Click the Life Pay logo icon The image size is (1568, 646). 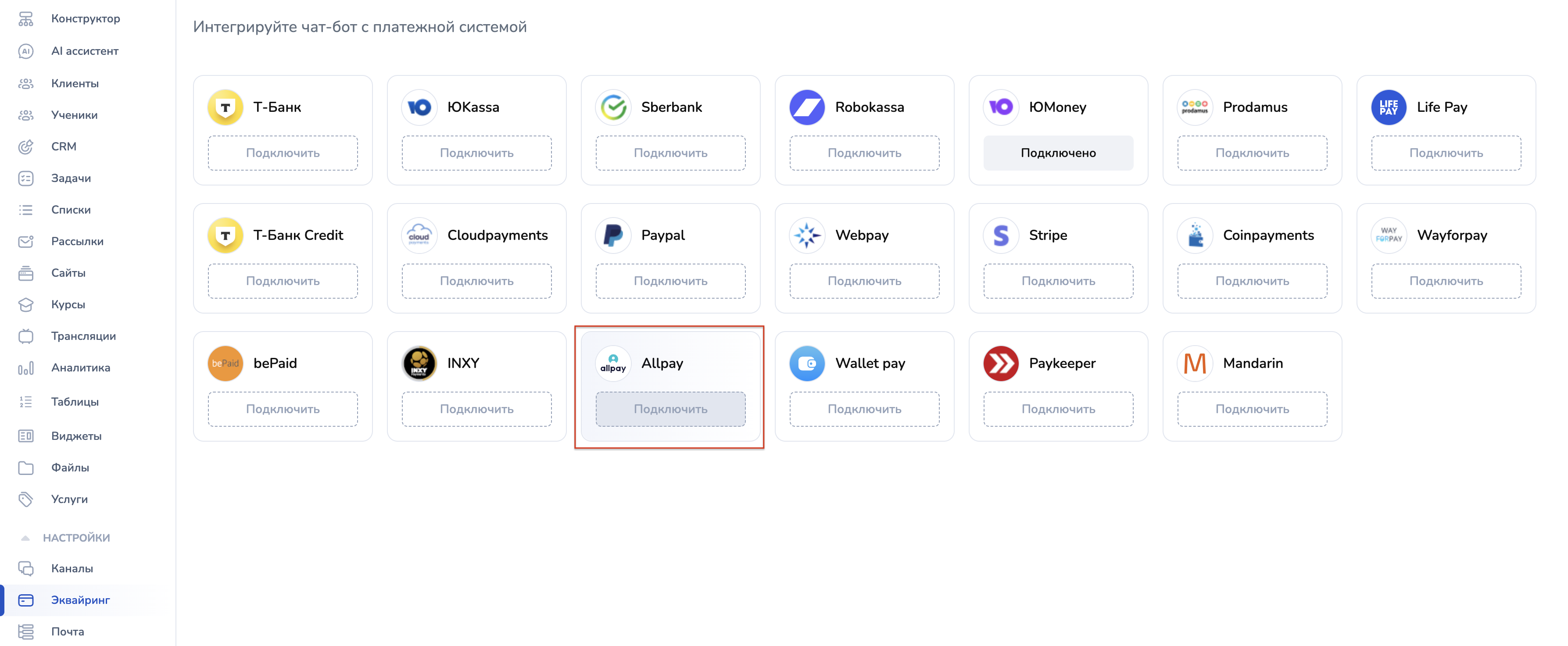[1389, 107]
